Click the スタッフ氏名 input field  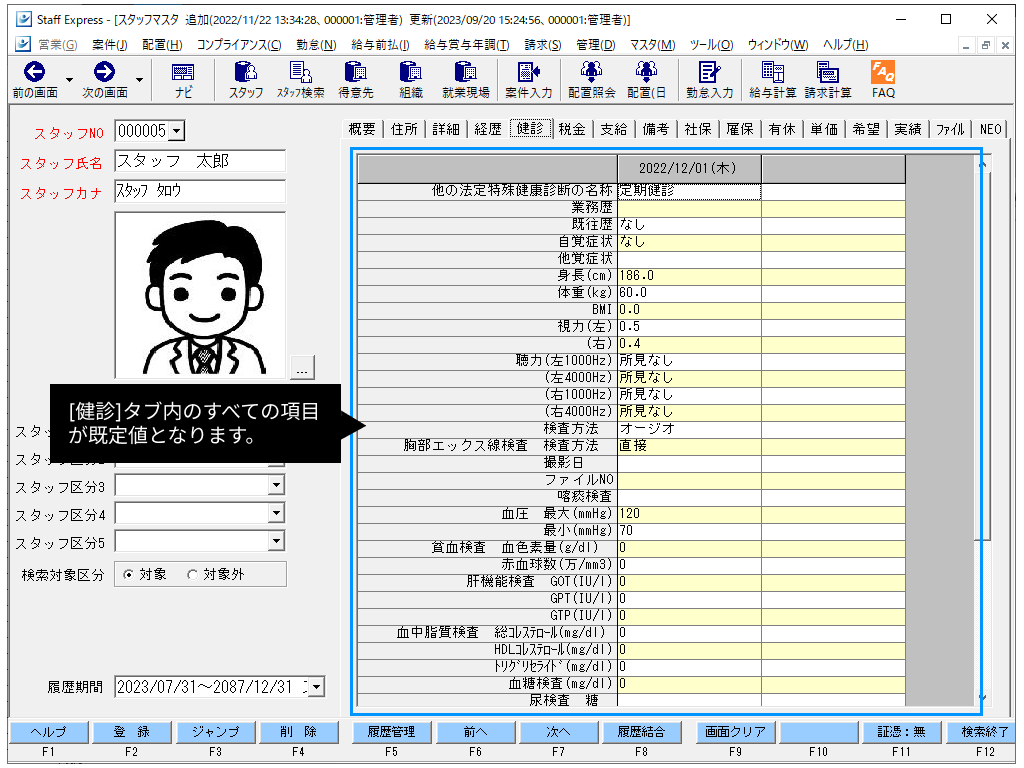point(200,161)
